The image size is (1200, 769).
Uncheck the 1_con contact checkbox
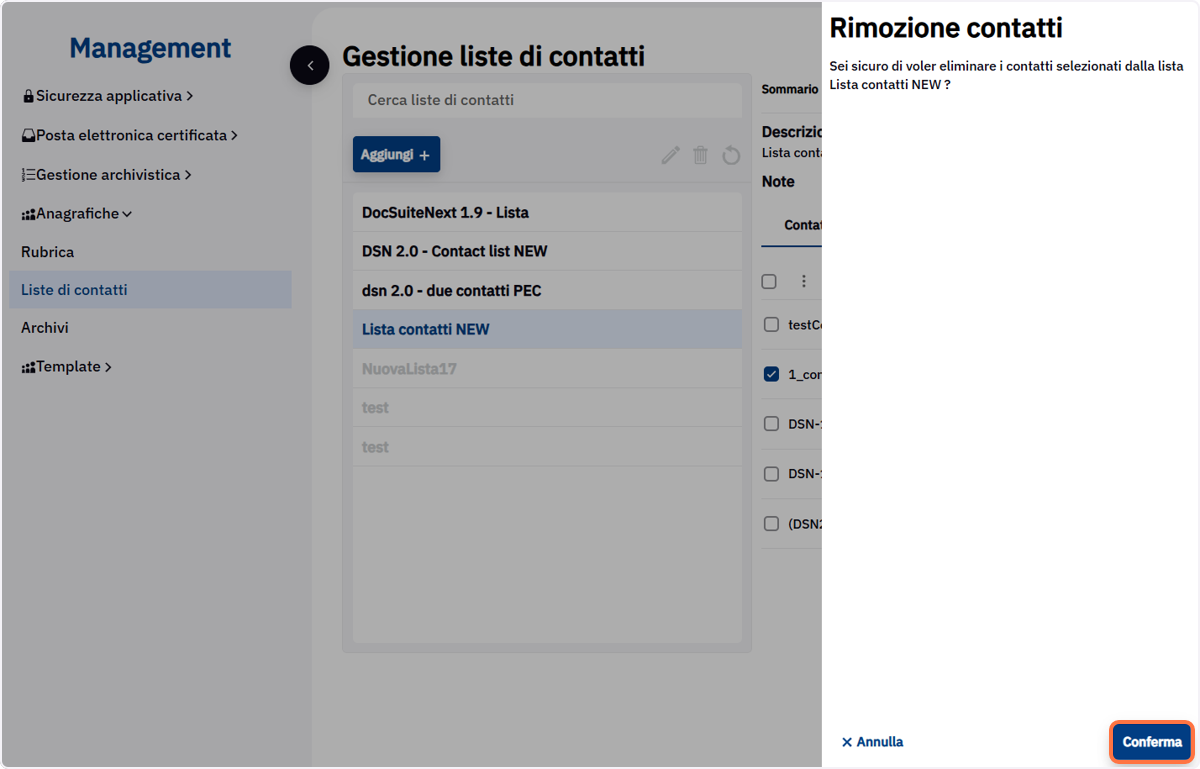pyautogui.click(x=771, y=374)
